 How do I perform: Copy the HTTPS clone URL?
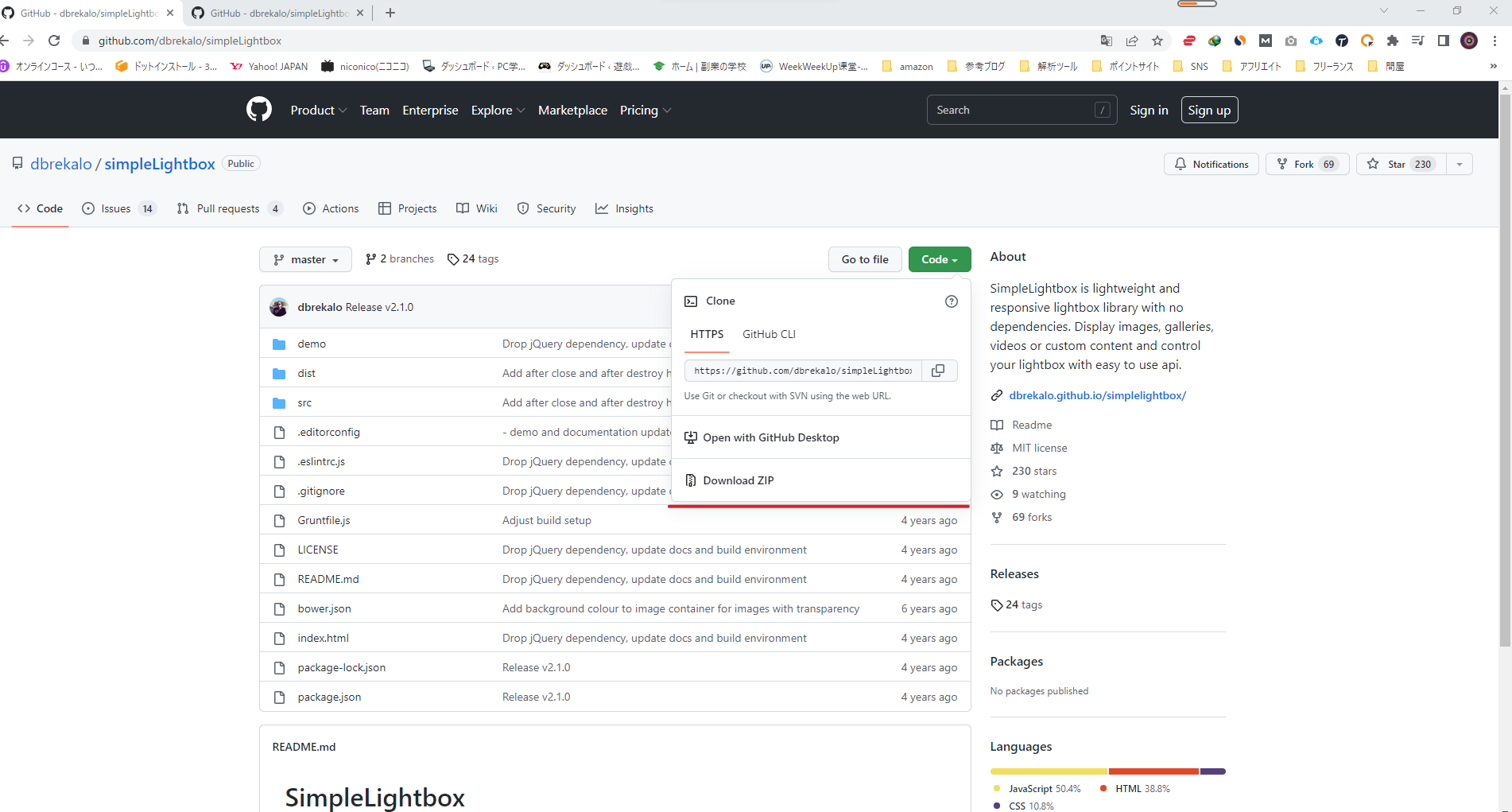(939, 371)
